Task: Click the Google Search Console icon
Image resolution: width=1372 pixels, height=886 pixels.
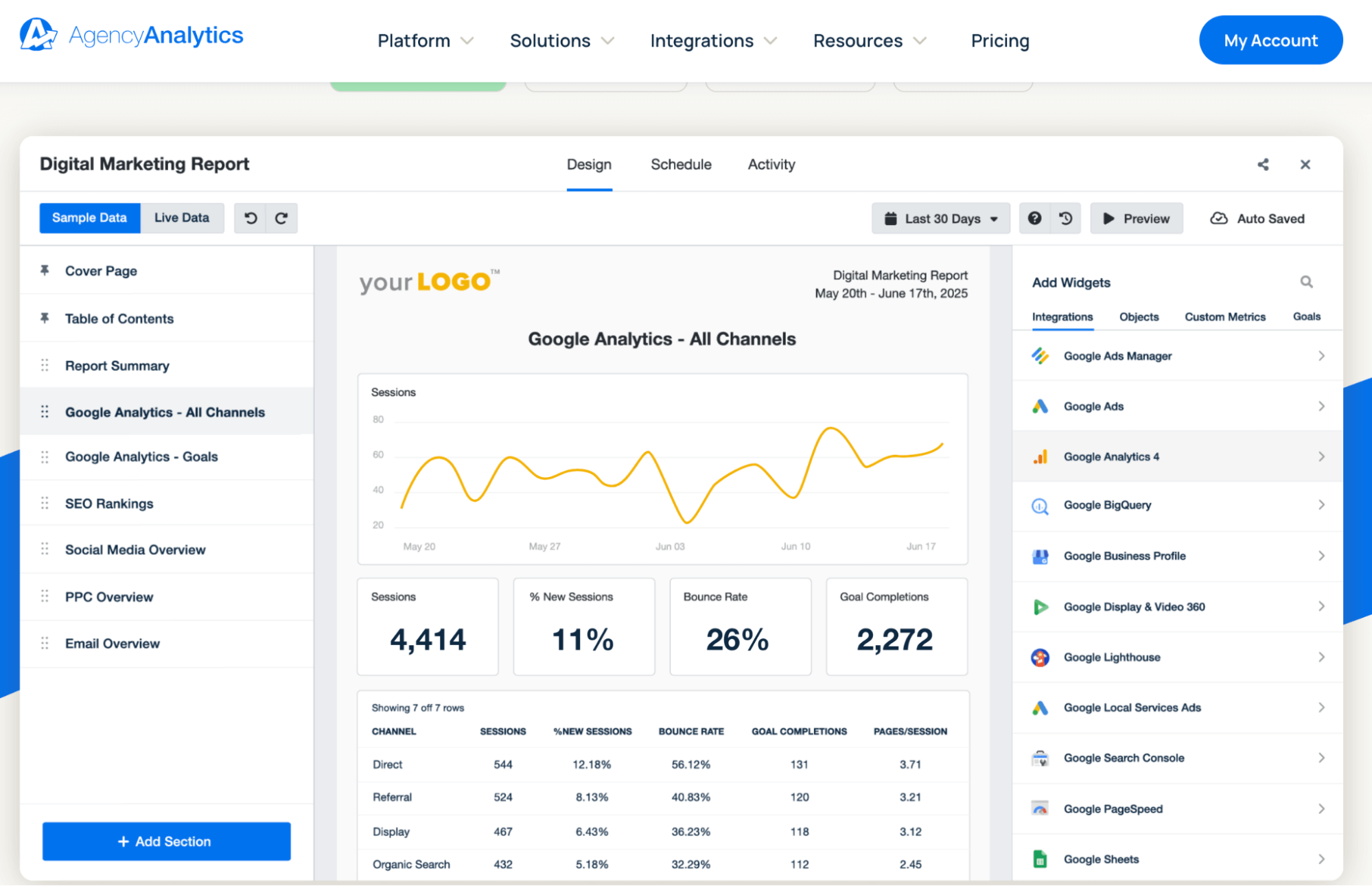Action: coord(1040,758)
